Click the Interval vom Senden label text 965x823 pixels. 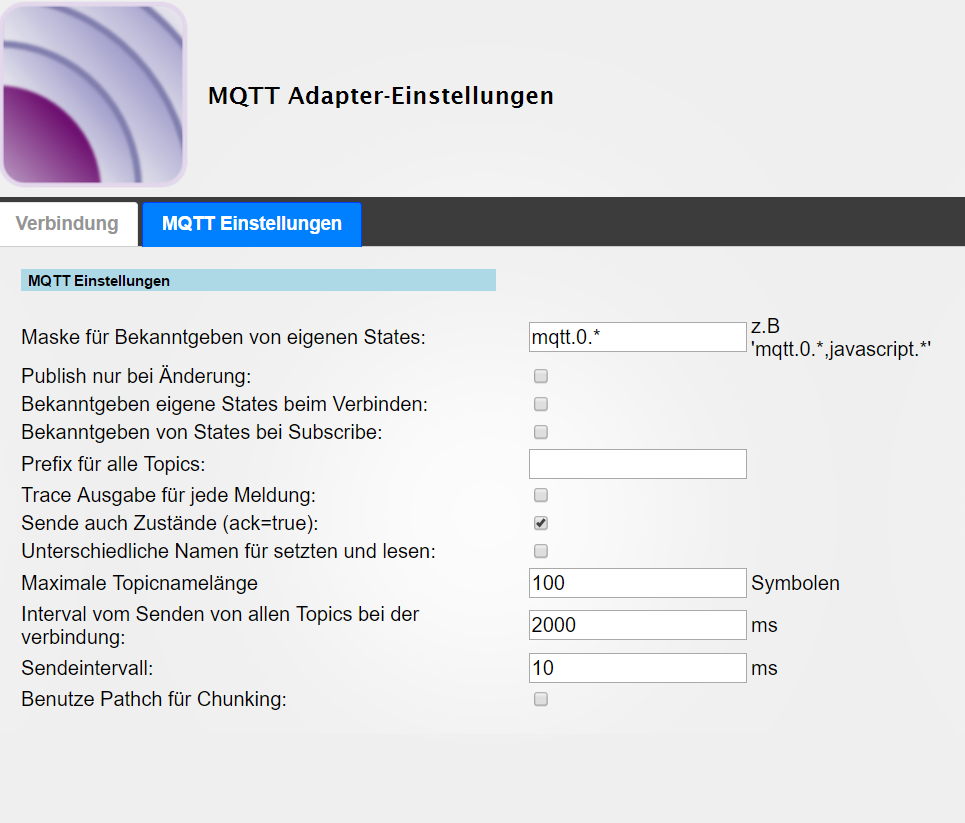click(220, 625)
